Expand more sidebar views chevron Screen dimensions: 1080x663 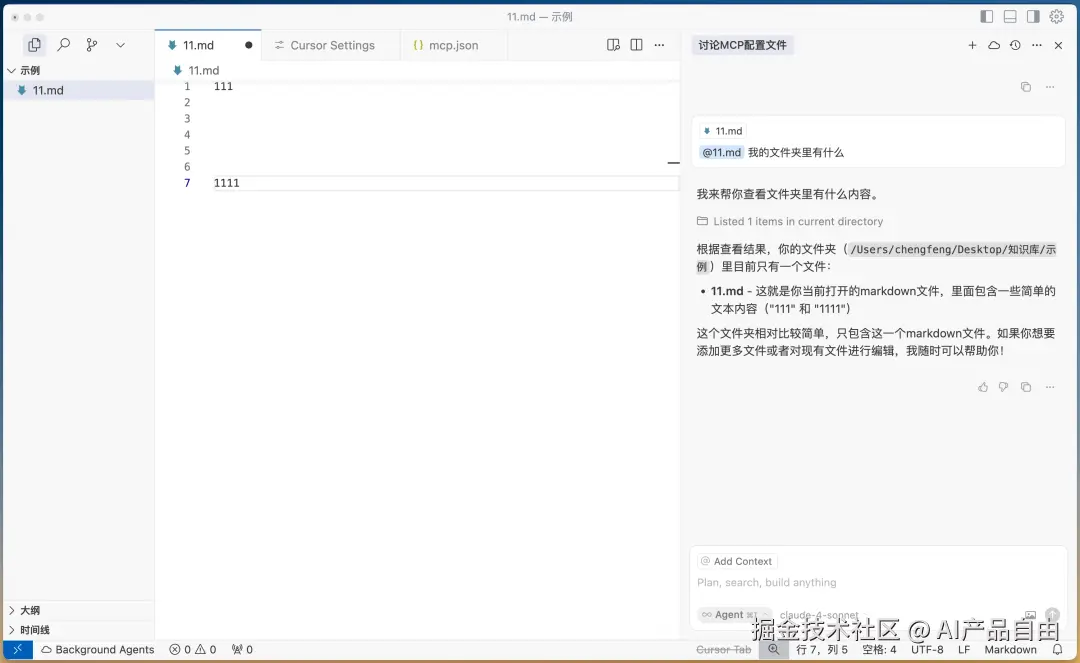tap(121, 45)
